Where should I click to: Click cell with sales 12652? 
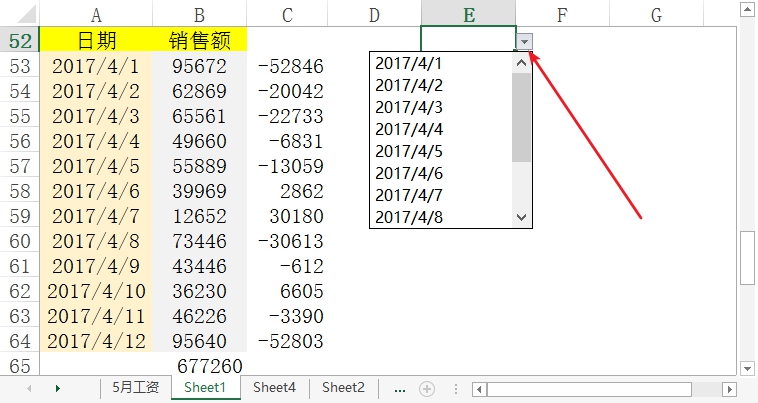point(199,216)
